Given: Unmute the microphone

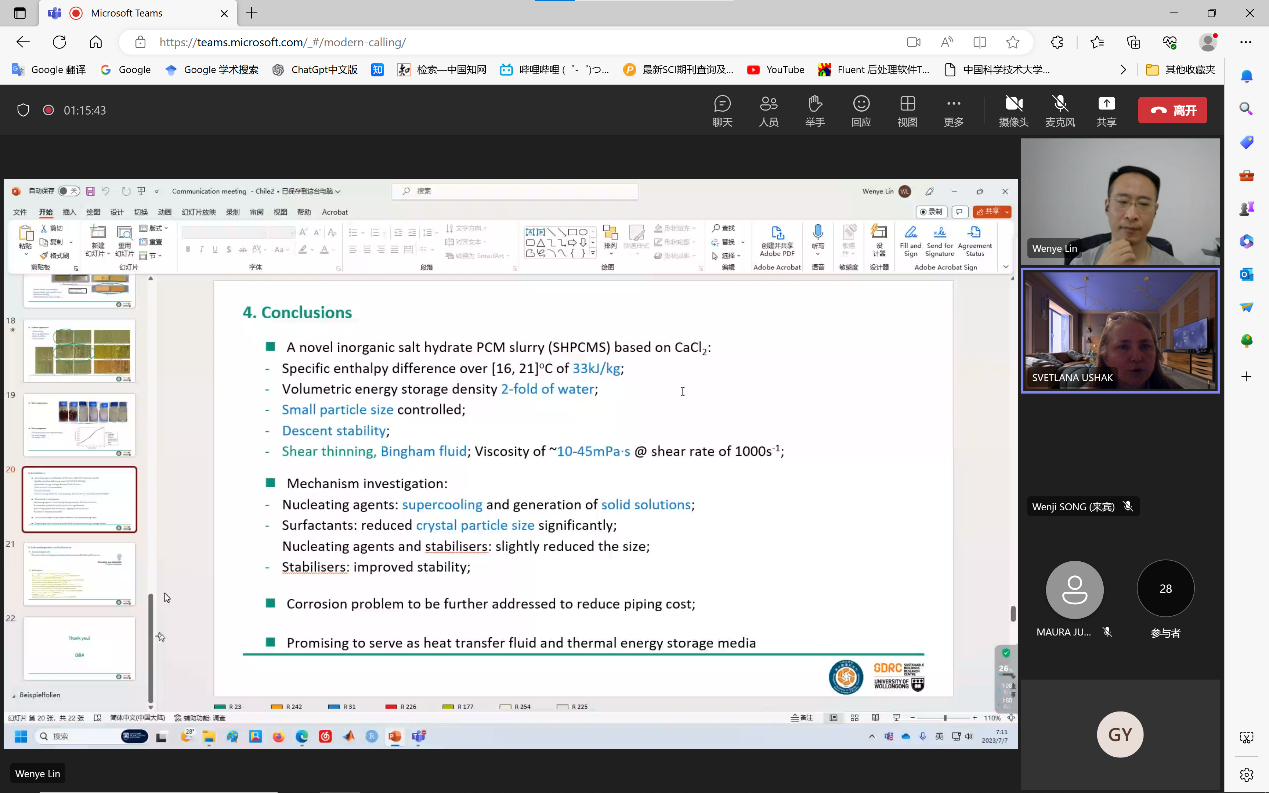Looking at the screenshot, I should tap(1060, 110).
